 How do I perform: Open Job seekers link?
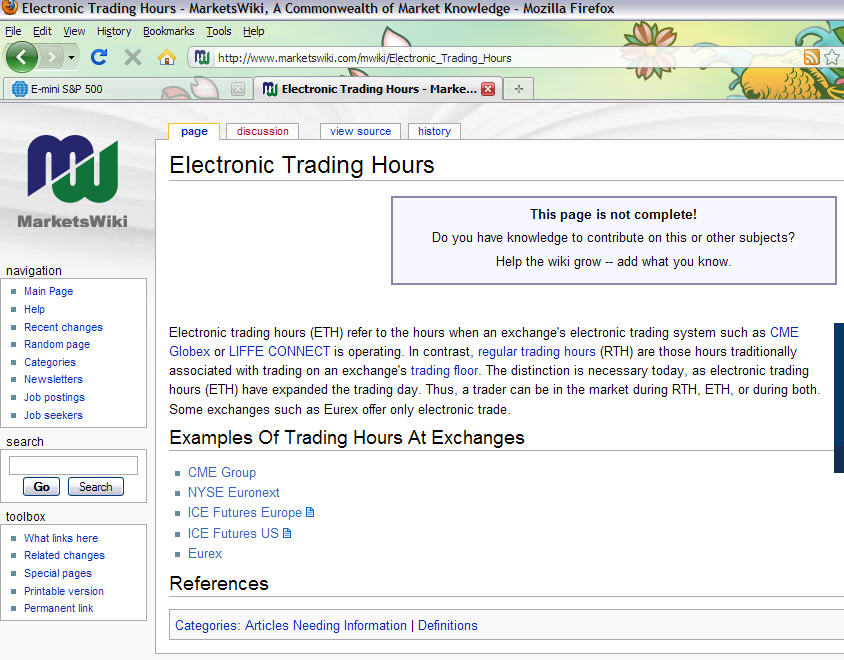[53, 415]
